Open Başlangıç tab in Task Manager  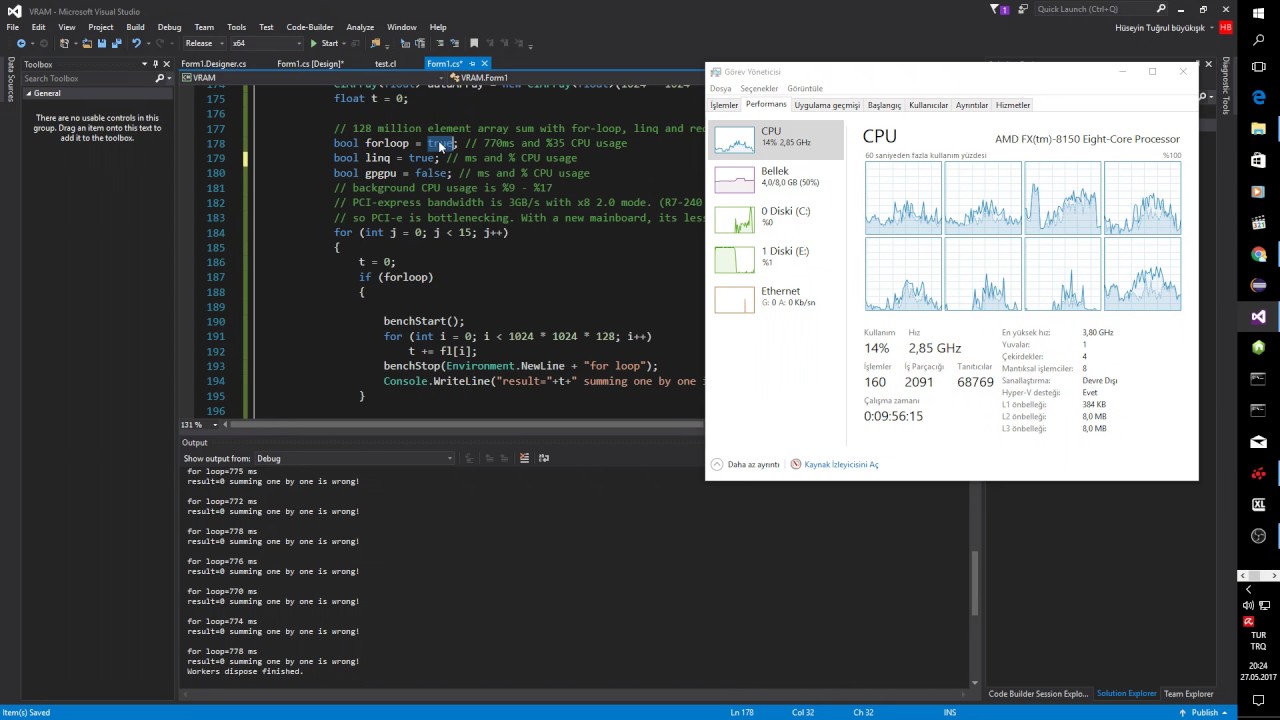coord(884,105)
